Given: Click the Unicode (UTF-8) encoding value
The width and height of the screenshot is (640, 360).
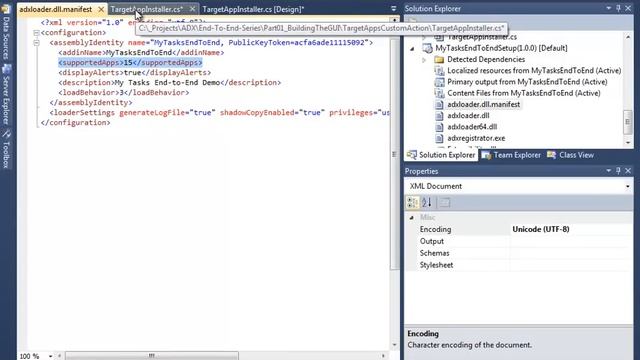Looking at the screenshot, I should (541, 229).
